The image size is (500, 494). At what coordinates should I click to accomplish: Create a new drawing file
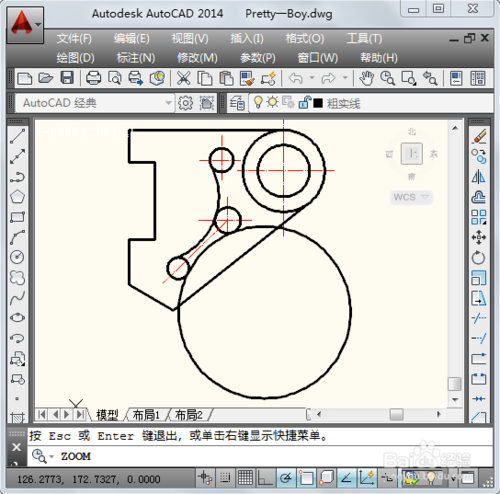click(25, 79)
